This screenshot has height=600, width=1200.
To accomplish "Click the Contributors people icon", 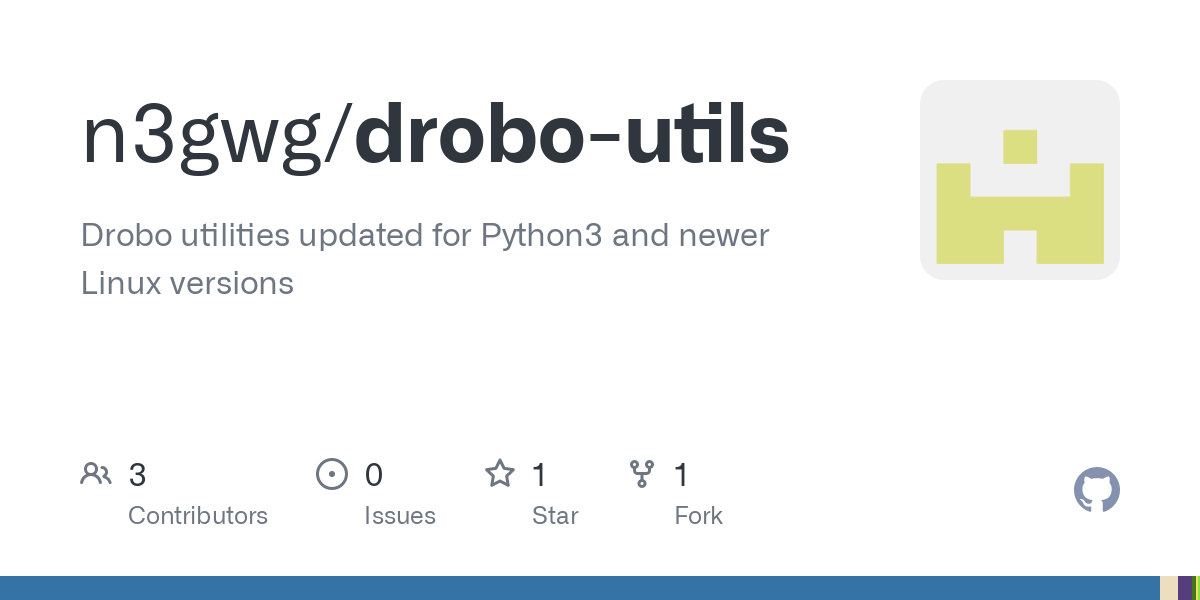I will (x=96, y=474).
